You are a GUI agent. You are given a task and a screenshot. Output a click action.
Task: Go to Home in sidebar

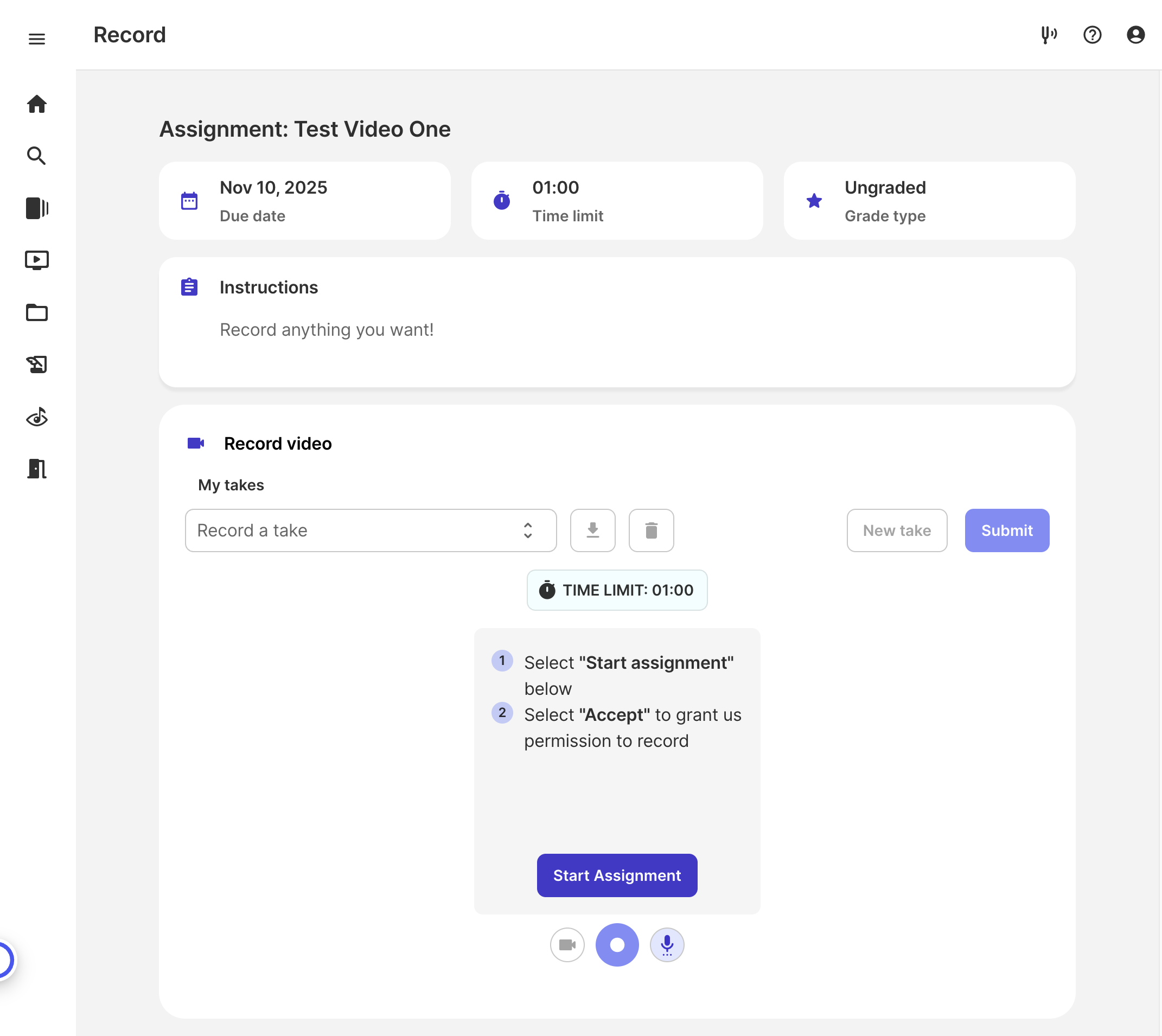point(36,104)
